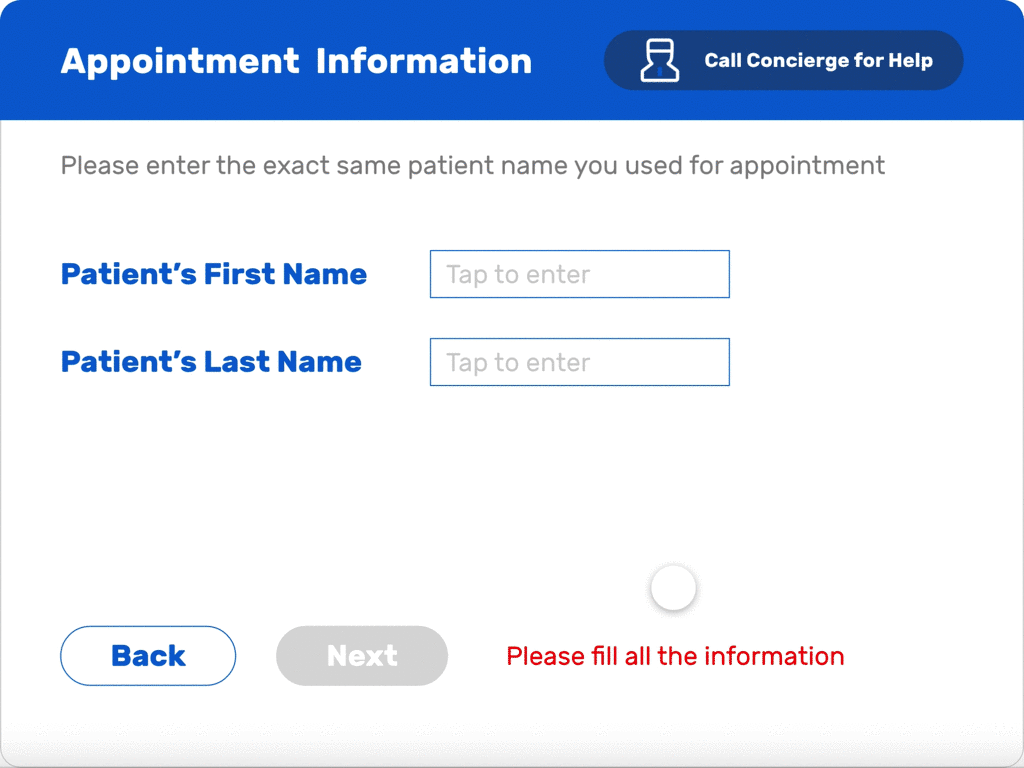The width and height of the screenshot is (1024, 768).
Task: Click the greyed-out Next button
Action: 362,656
